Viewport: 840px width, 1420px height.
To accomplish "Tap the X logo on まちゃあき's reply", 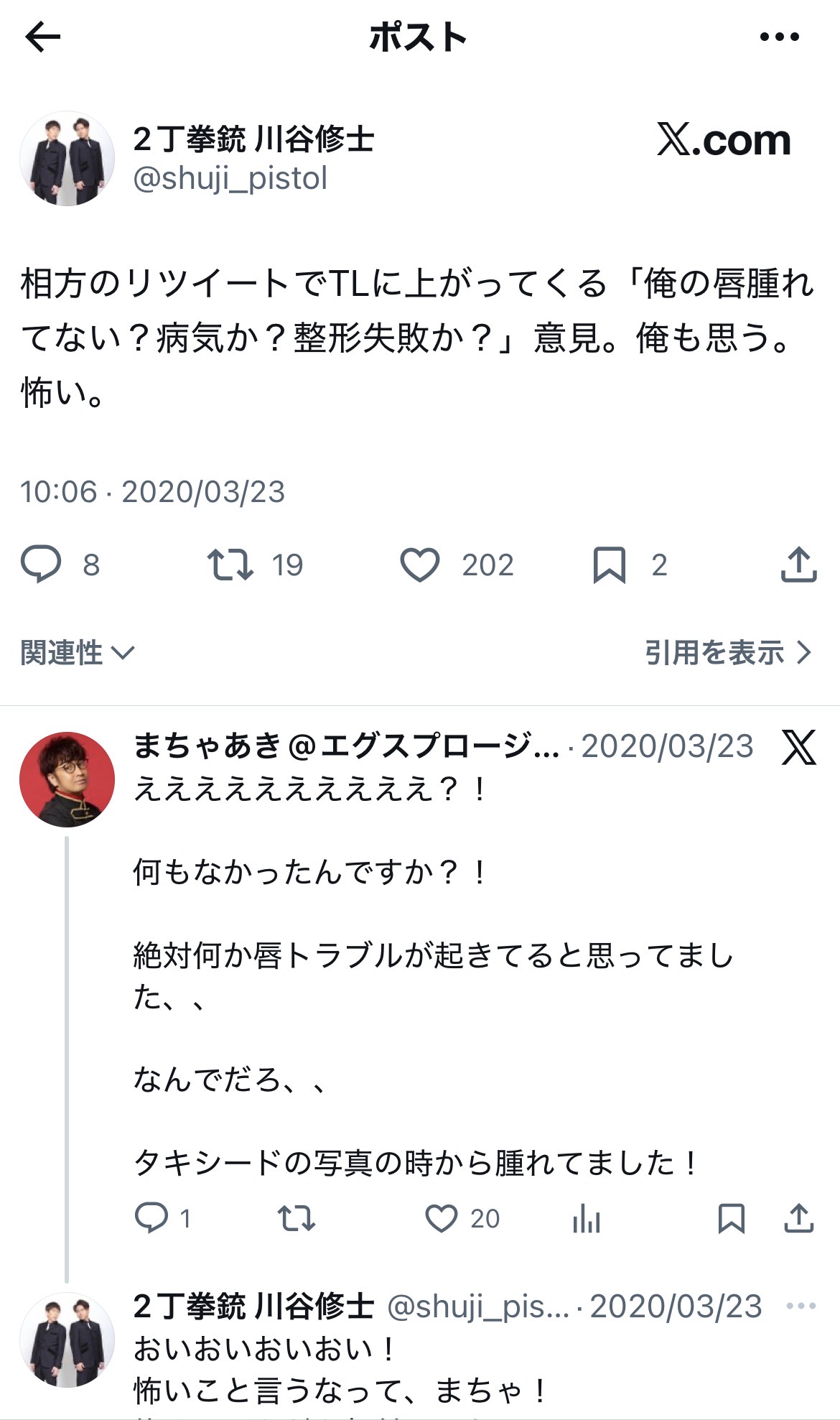I will tap(799, 748).
